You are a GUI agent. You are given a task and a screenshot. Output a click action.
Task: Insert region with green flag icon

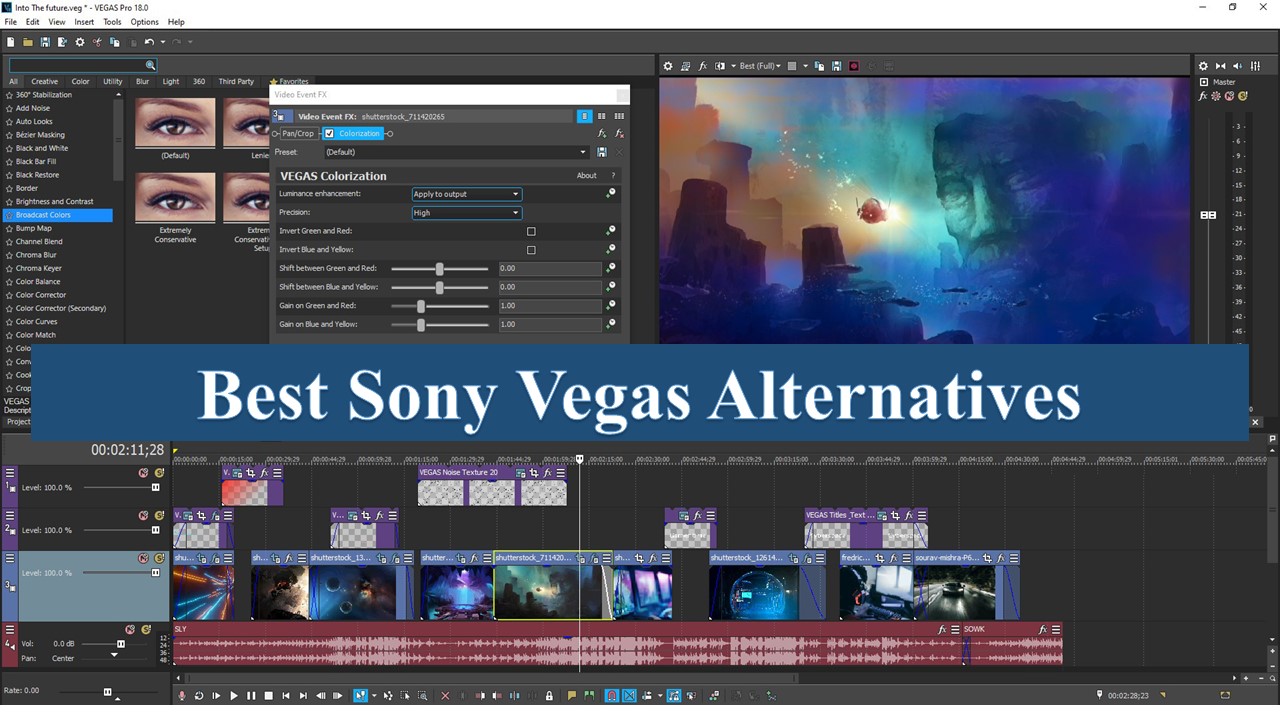coord(588,696)
